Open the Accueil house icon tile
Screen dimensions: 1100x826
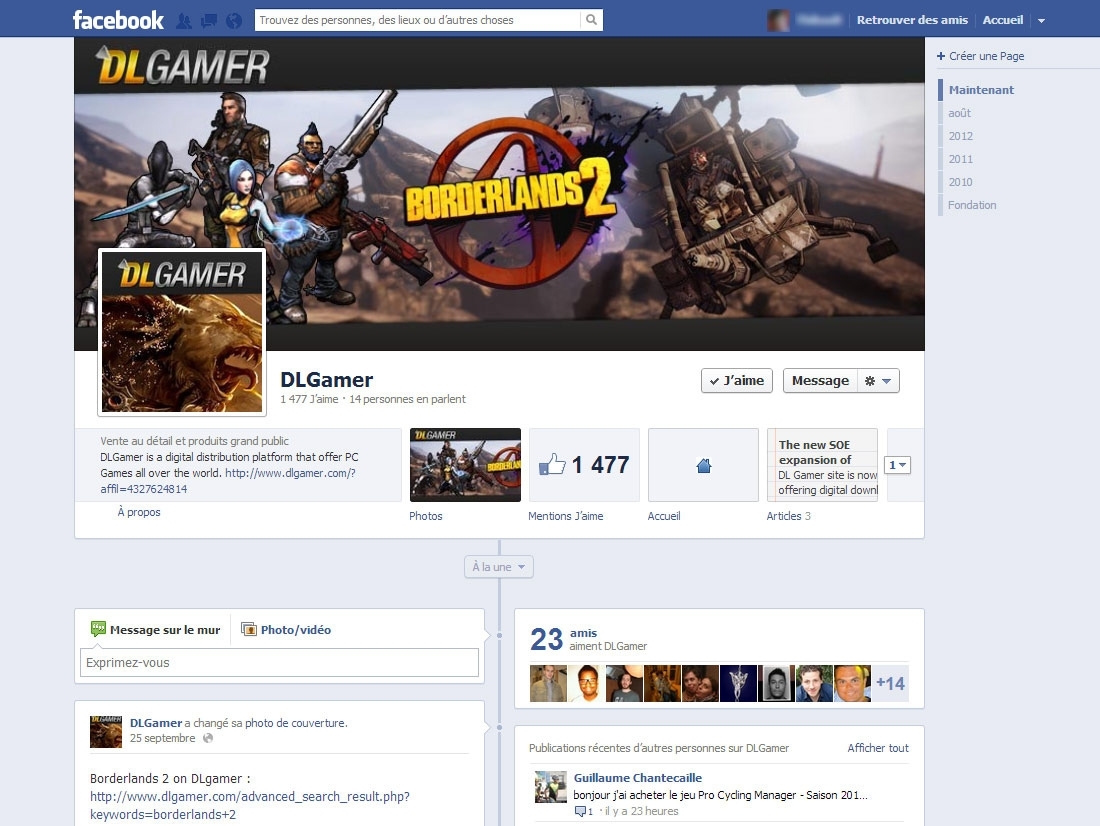[x=703, y=465]
